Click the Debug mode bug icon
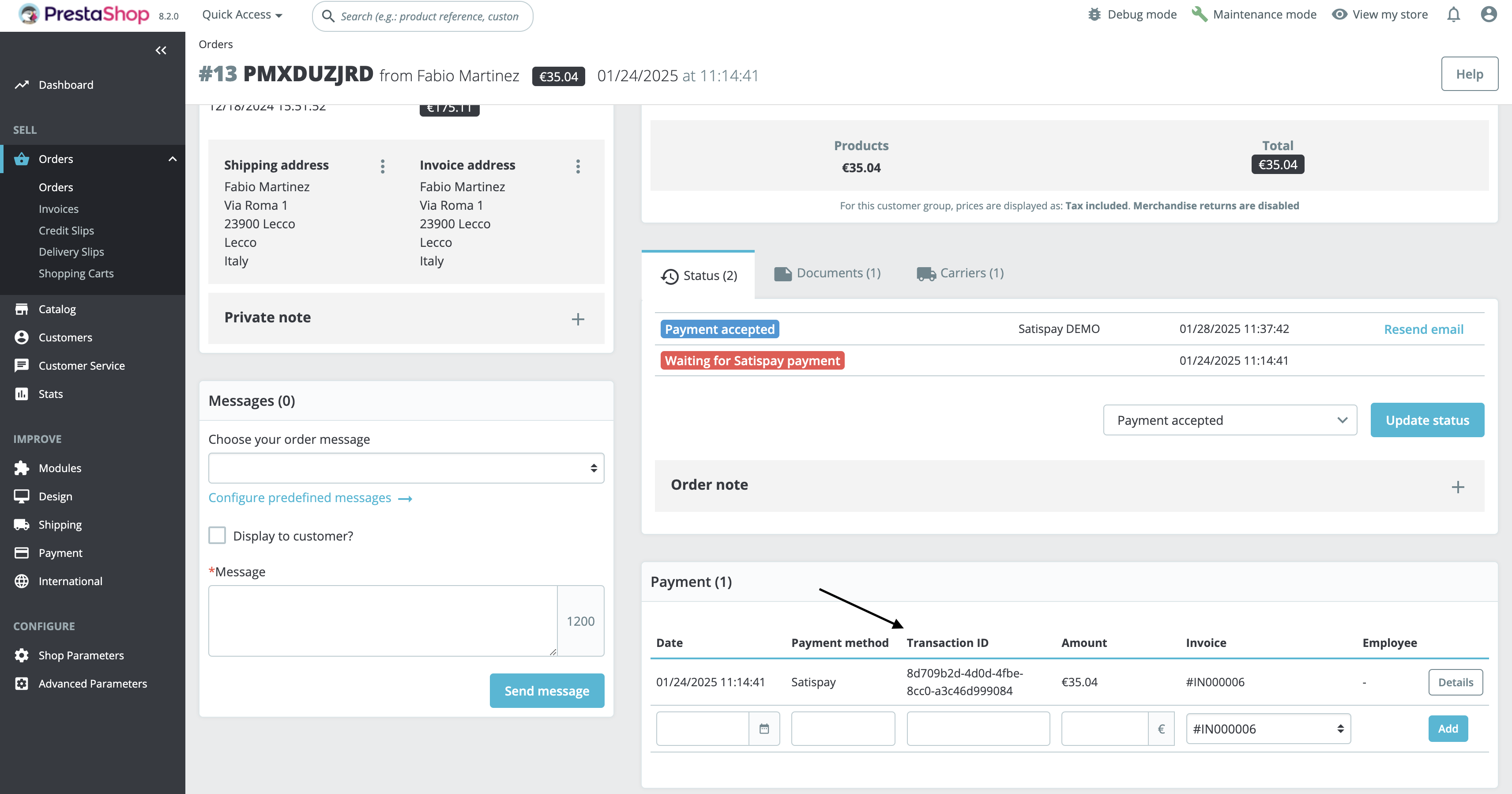Screen dimensions: 1512x794 (x=1094, y=15)
